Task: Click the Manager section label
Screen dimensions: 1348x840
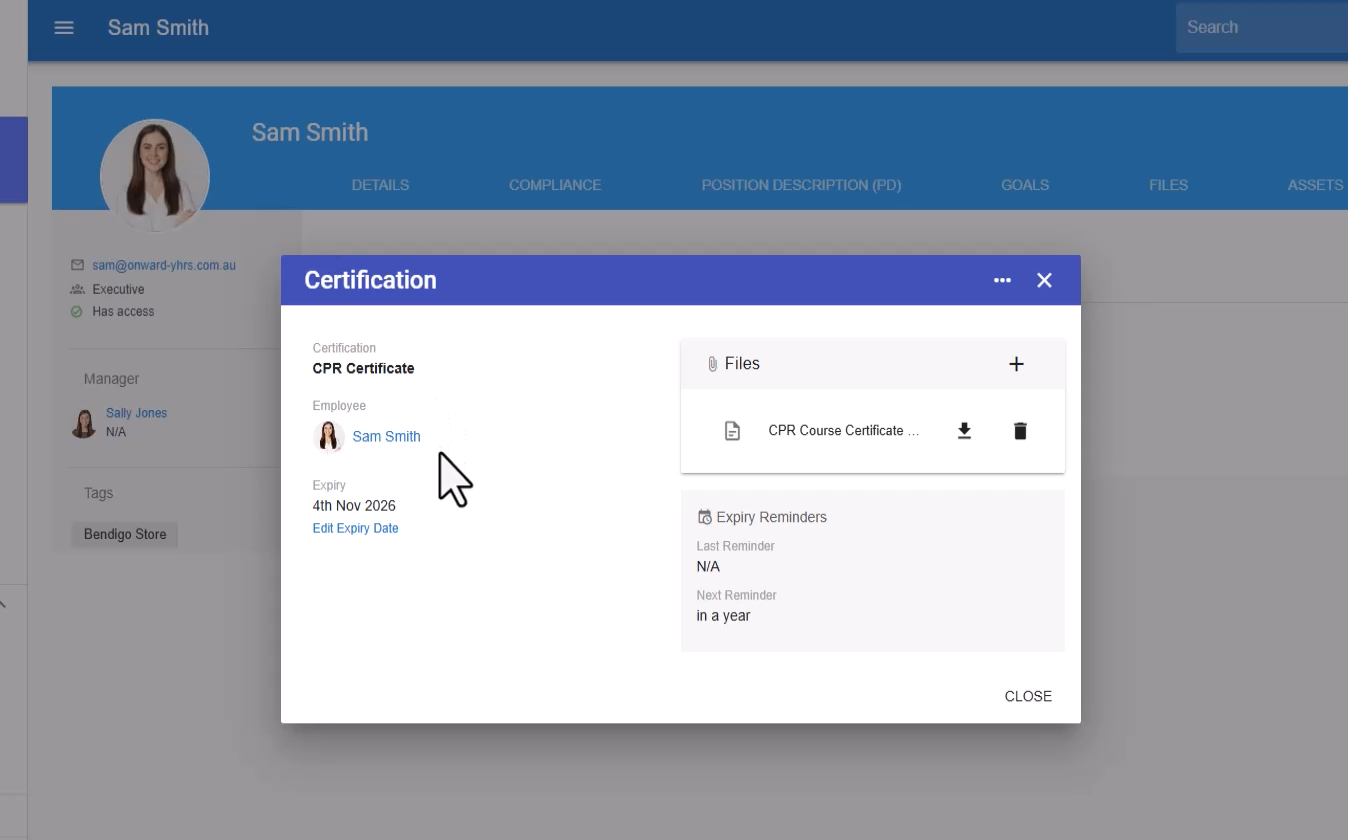Action: (x=111, y=379)
